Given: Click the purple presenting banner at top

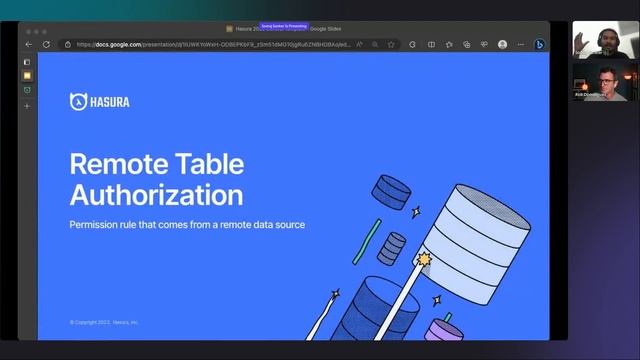Looking at the screenshot, I should point(284,26).
